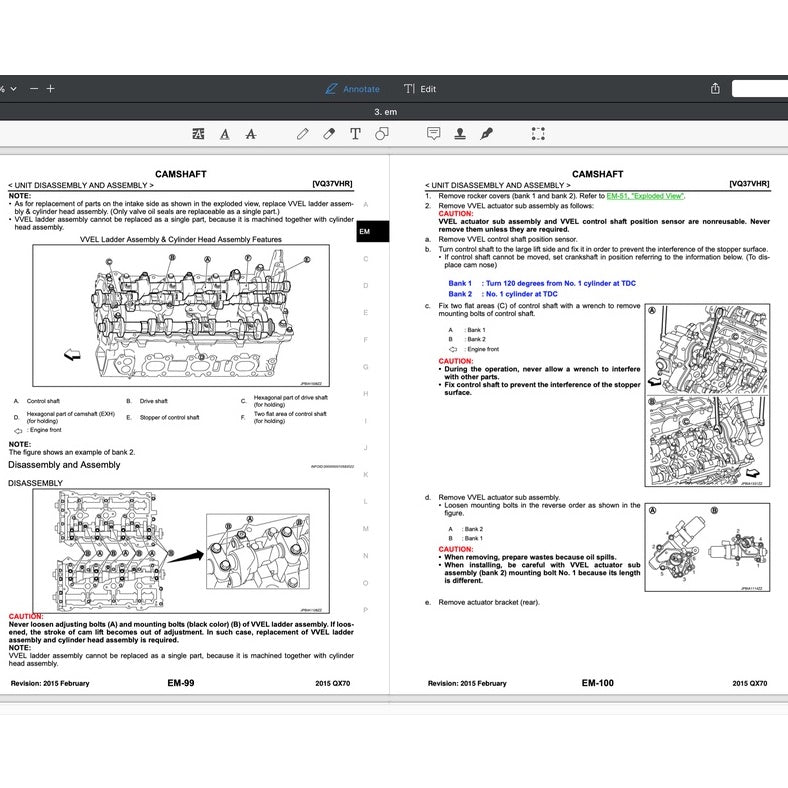Choose the shapes tool
The image size is (788, 788).
[x=382, y=134]
